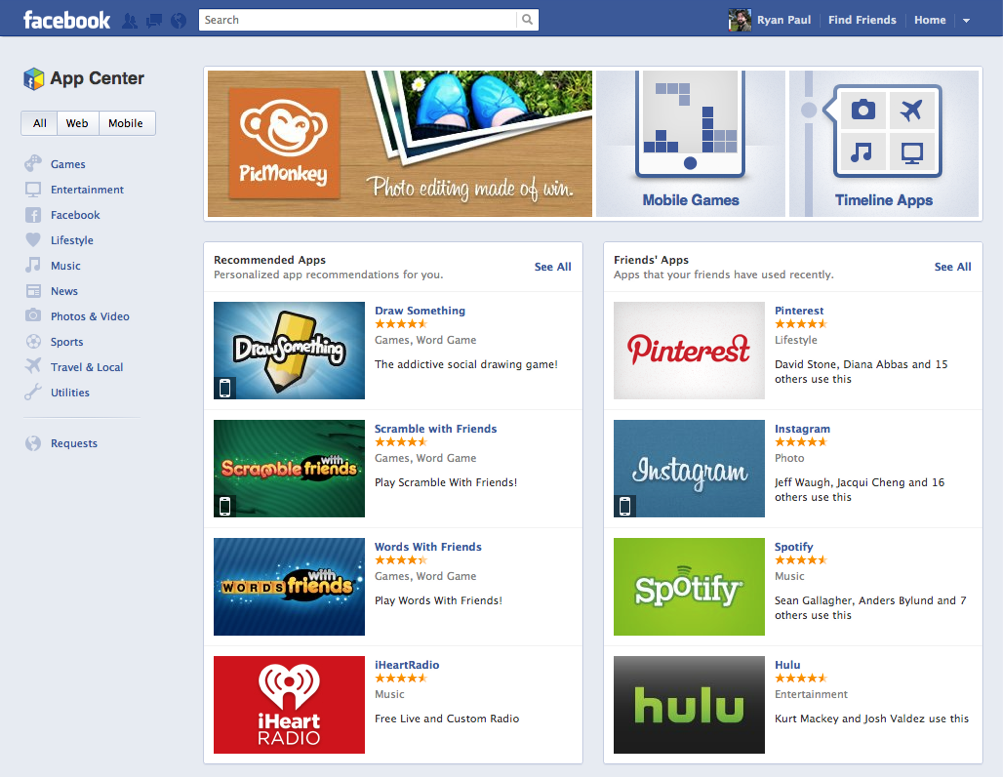
Task: Click the Facebook search input field
Action: coord(357,20)
